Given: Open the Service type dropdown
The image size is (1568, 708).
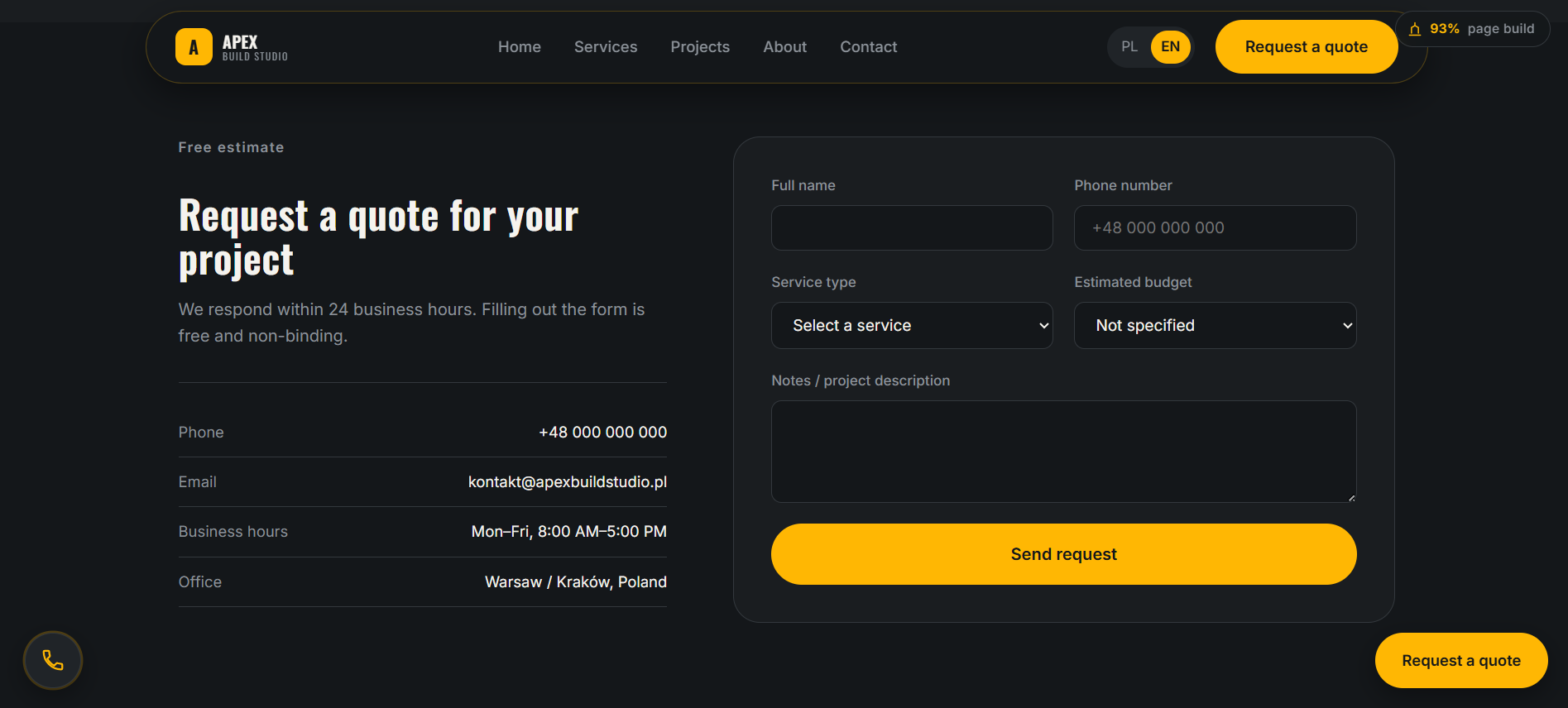Looking at the screenshot, I should click(912, 325).
